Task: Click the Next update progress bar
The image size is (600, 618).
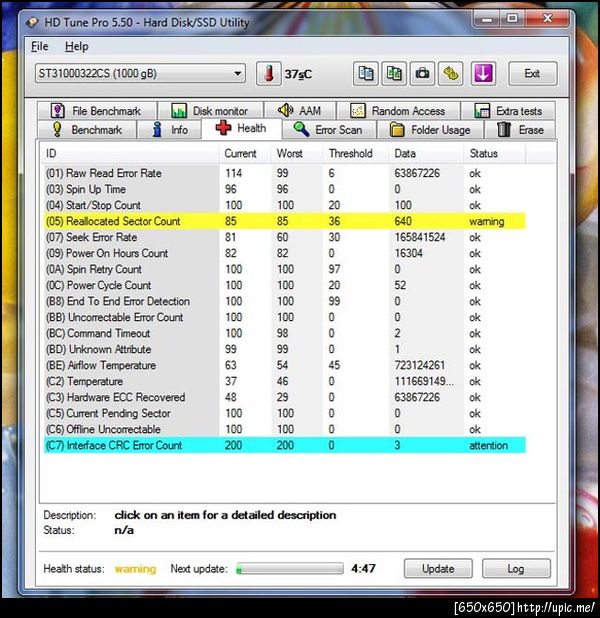Action: (290, 569)
